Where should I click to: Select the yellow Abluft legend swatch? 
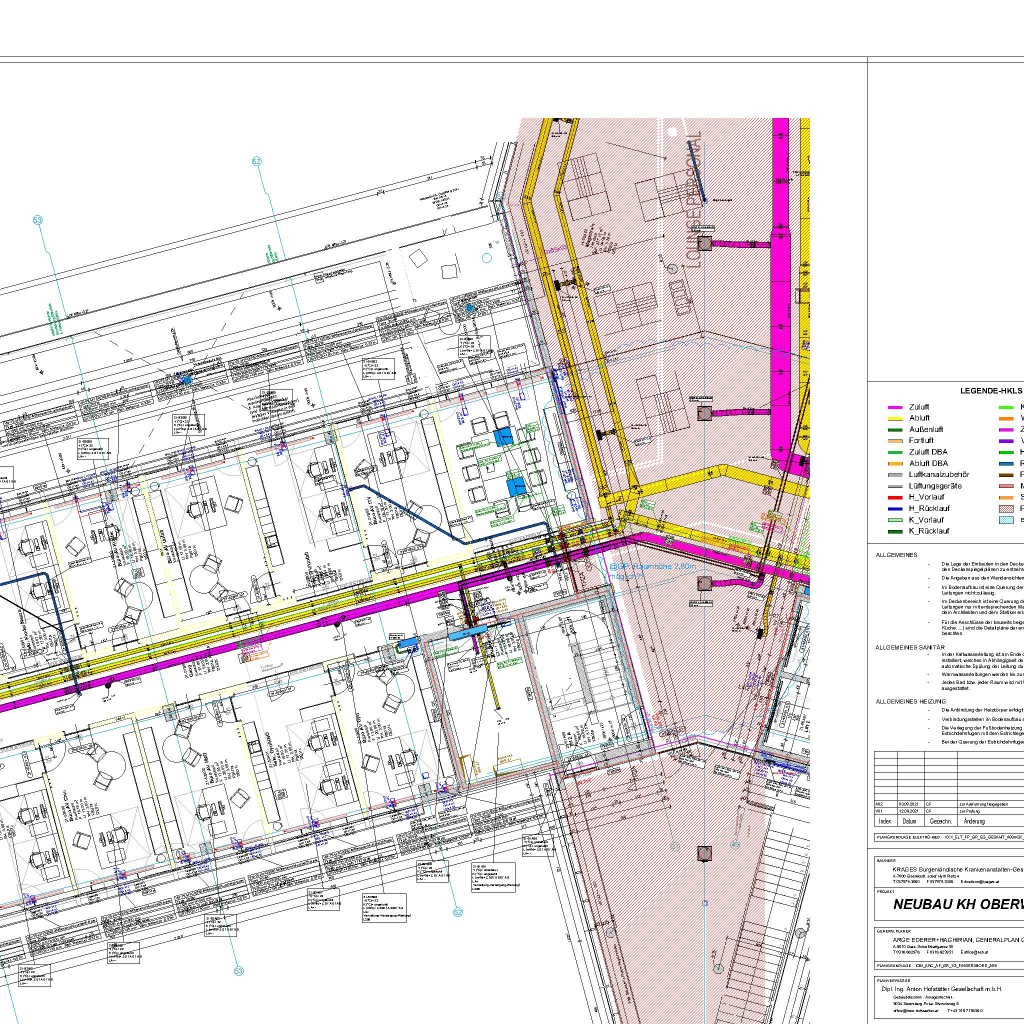pyautogui.click(x=895, y=419)
